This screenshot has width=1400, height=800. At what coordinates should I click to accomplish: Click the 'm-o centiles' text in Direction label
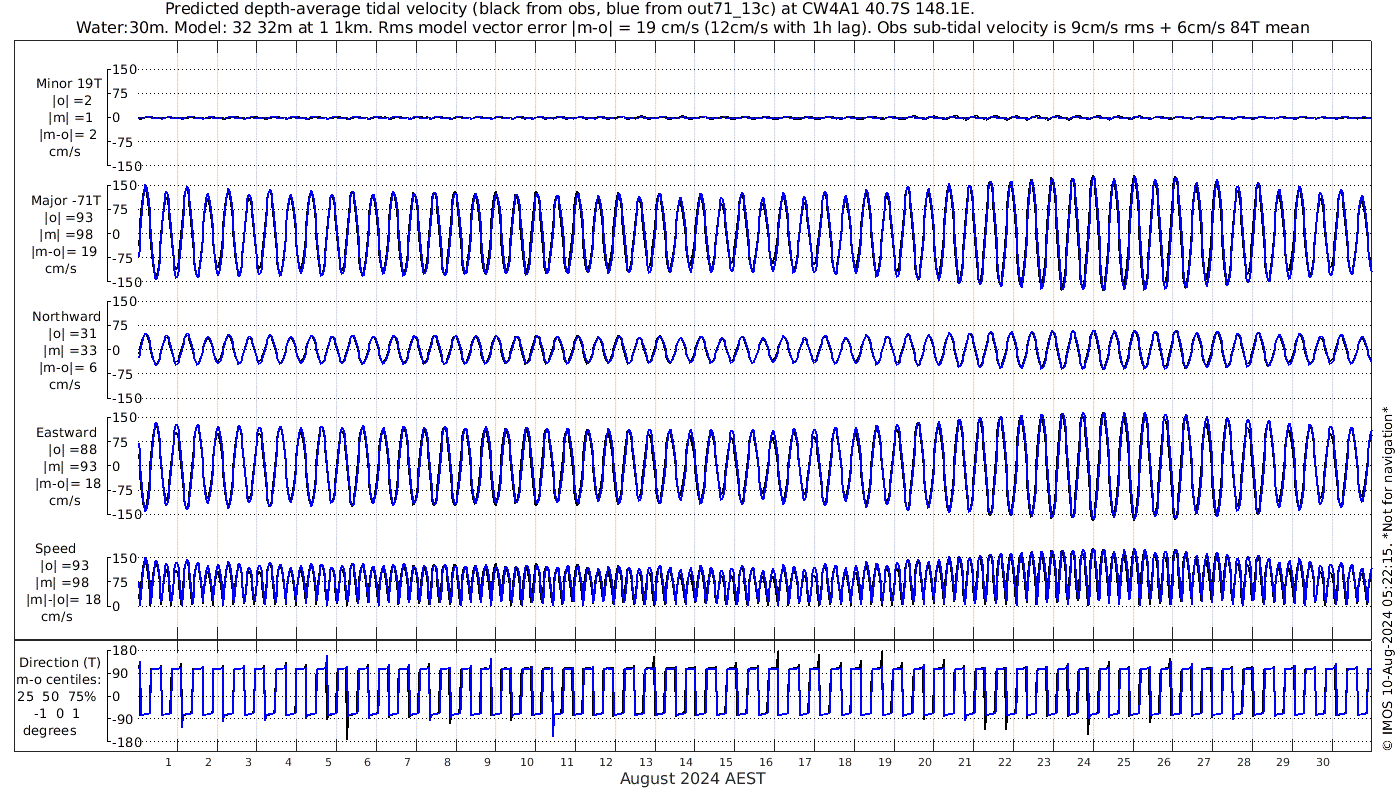pyautogui.click(x=58, y=680)
